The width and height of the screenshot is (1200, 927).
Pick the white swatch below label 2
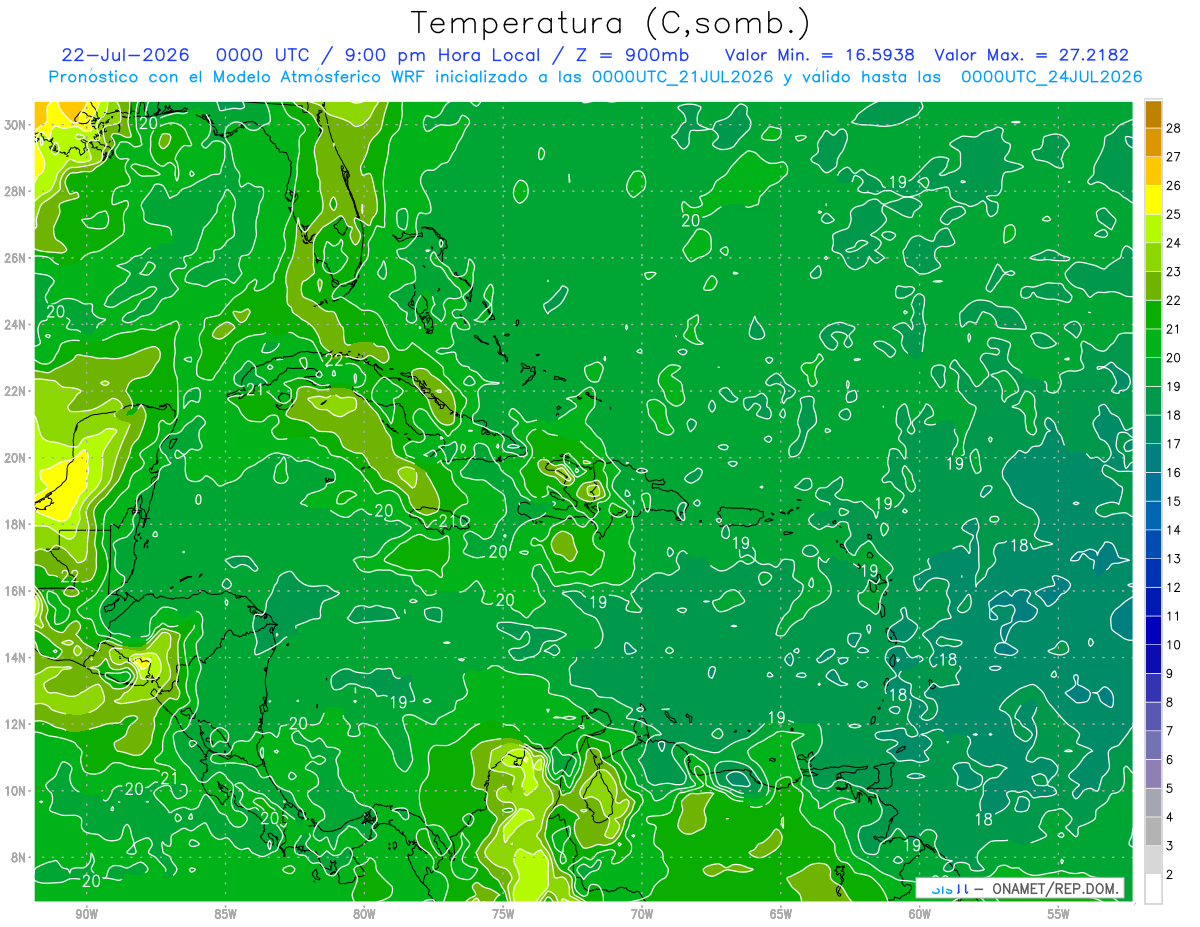(x=1153, y=889)
